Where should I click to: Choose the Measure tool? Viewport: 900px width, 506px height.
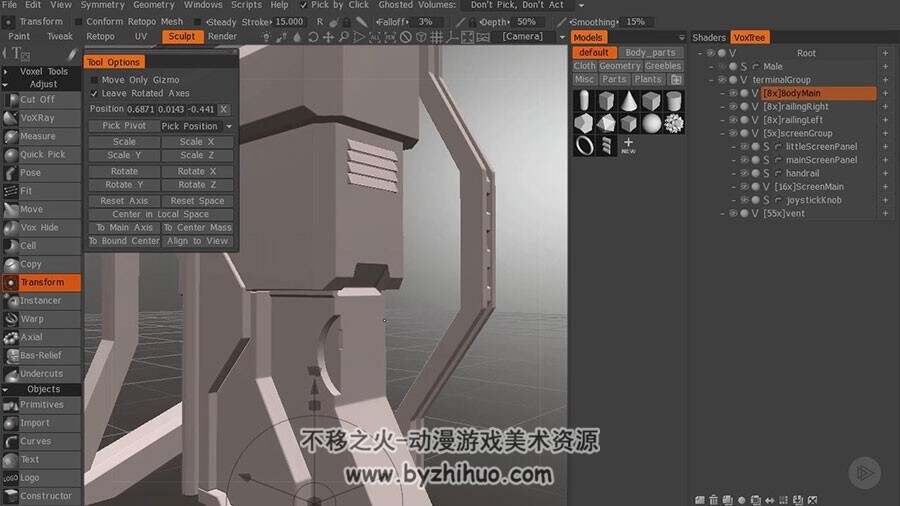[x=40, y=136]
